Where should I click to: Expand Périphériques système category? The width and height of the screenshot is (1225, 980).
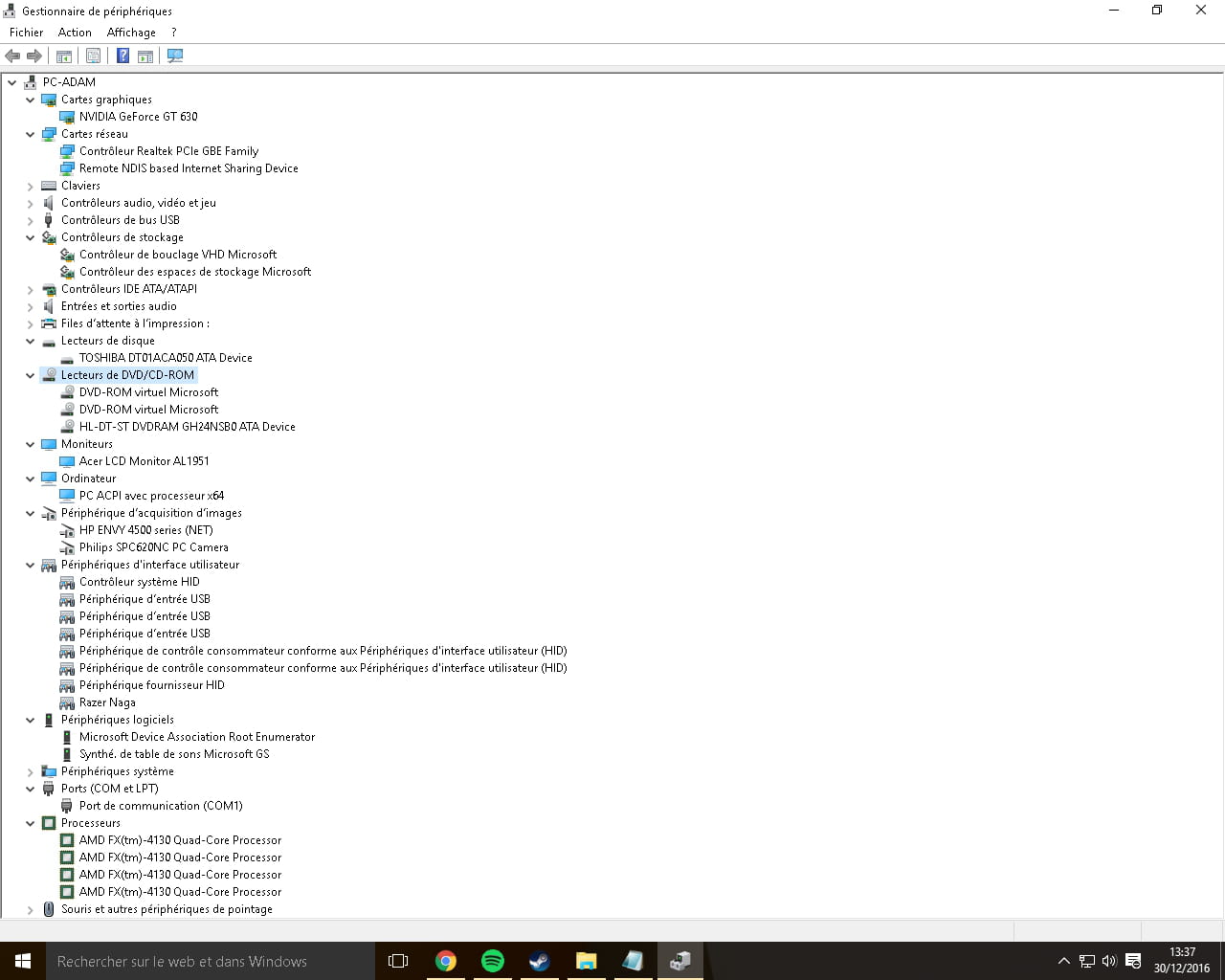click(31, 772)
